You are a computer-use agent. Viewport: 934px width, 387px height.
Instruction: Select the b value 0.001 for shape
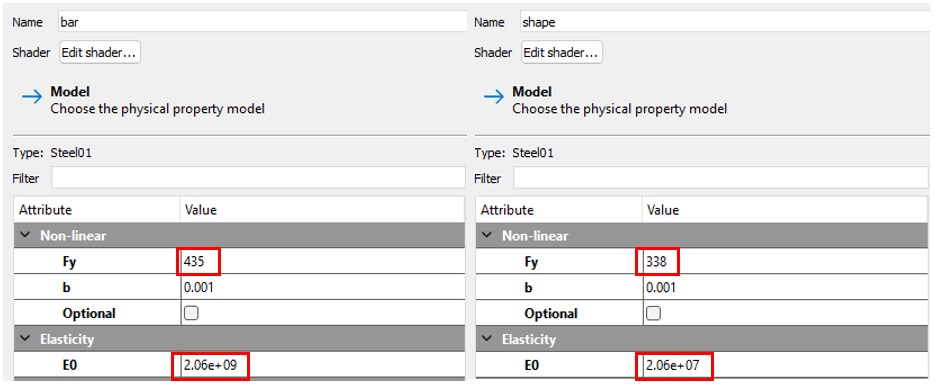point(661,288)
